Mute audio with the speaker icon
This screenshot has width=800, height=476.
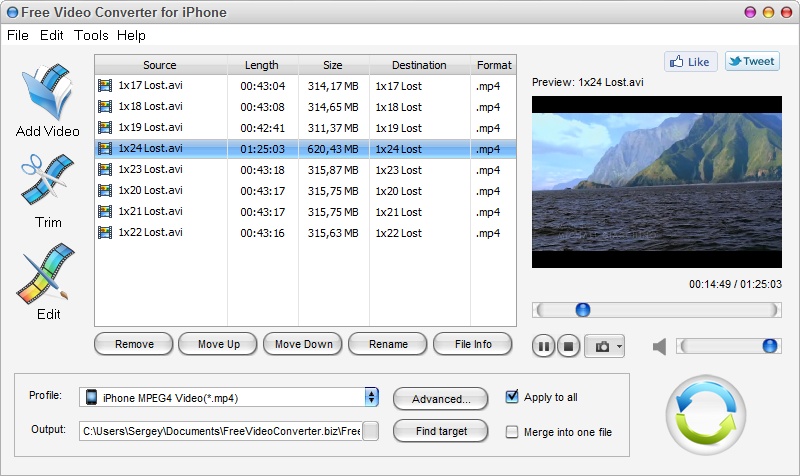coord(659,347)
